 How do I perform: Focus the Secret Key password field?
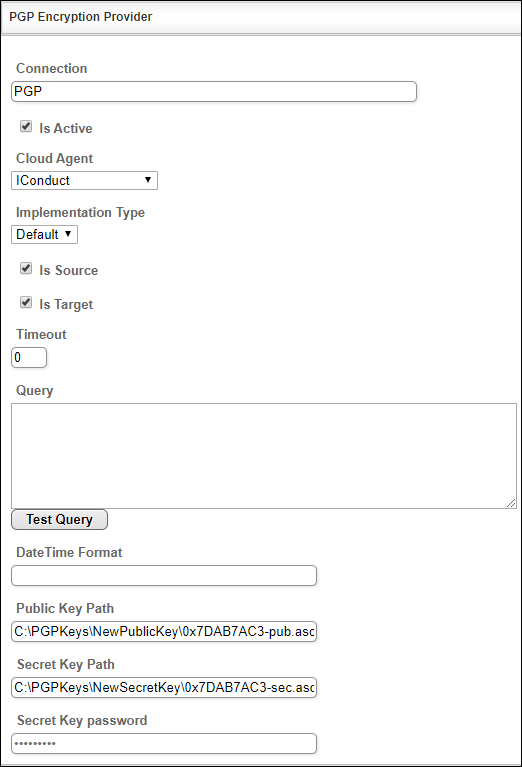164,744
